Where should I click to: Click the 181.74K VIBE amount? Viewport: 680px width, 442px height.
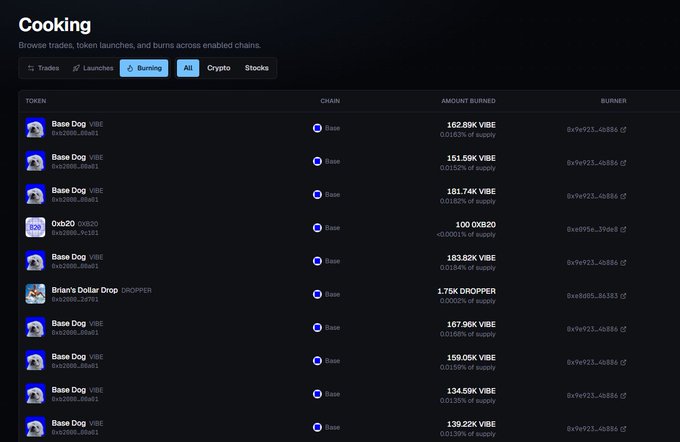[471, 191]
